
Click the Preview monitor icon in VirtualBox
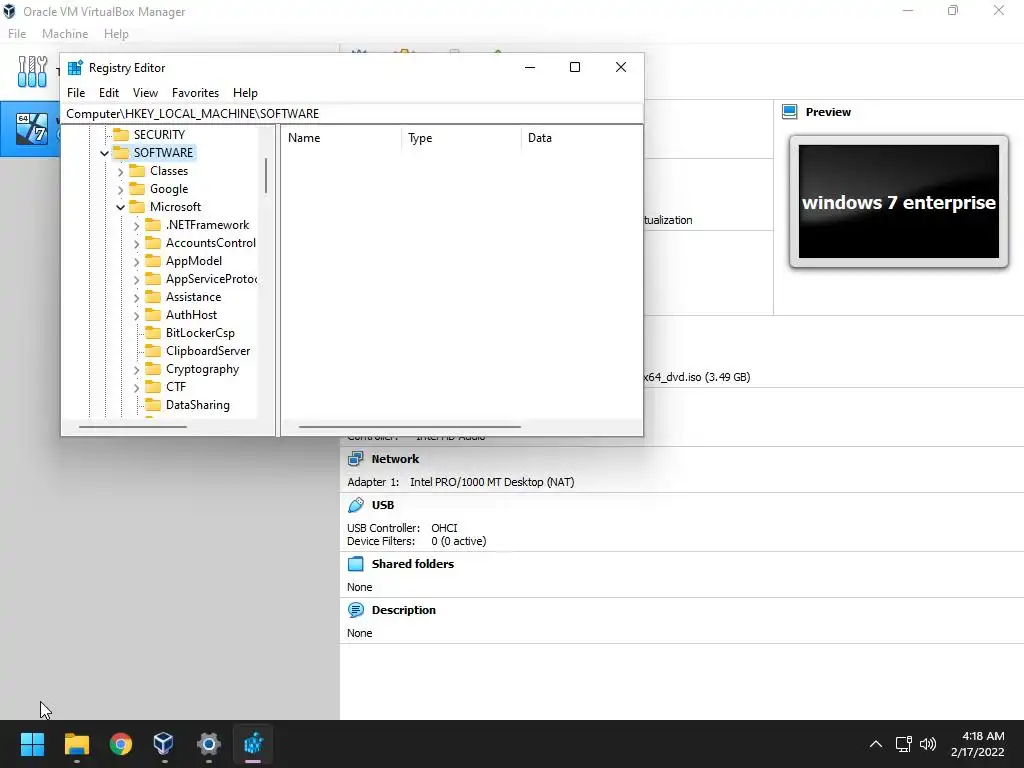pyautogui.click(x=790, y=112)
